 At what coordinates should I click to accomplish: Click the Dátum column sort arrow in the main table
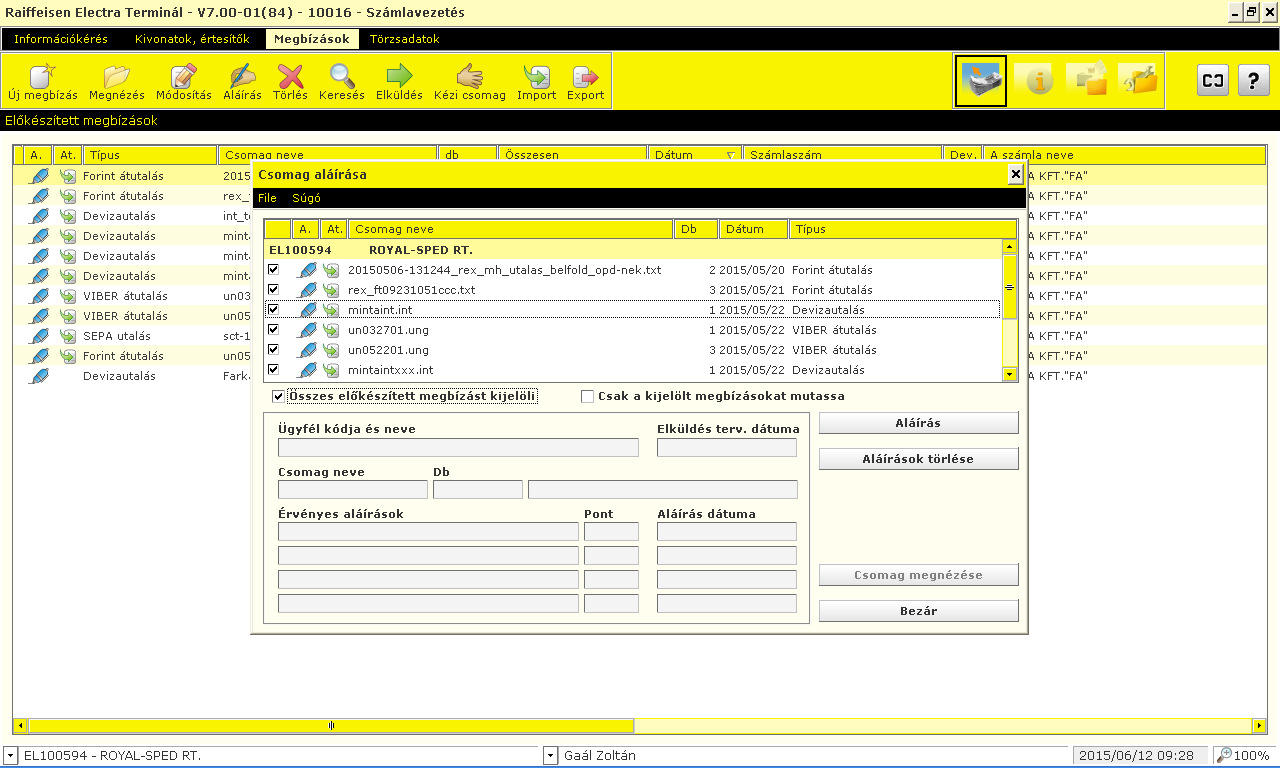coord(731,155)
